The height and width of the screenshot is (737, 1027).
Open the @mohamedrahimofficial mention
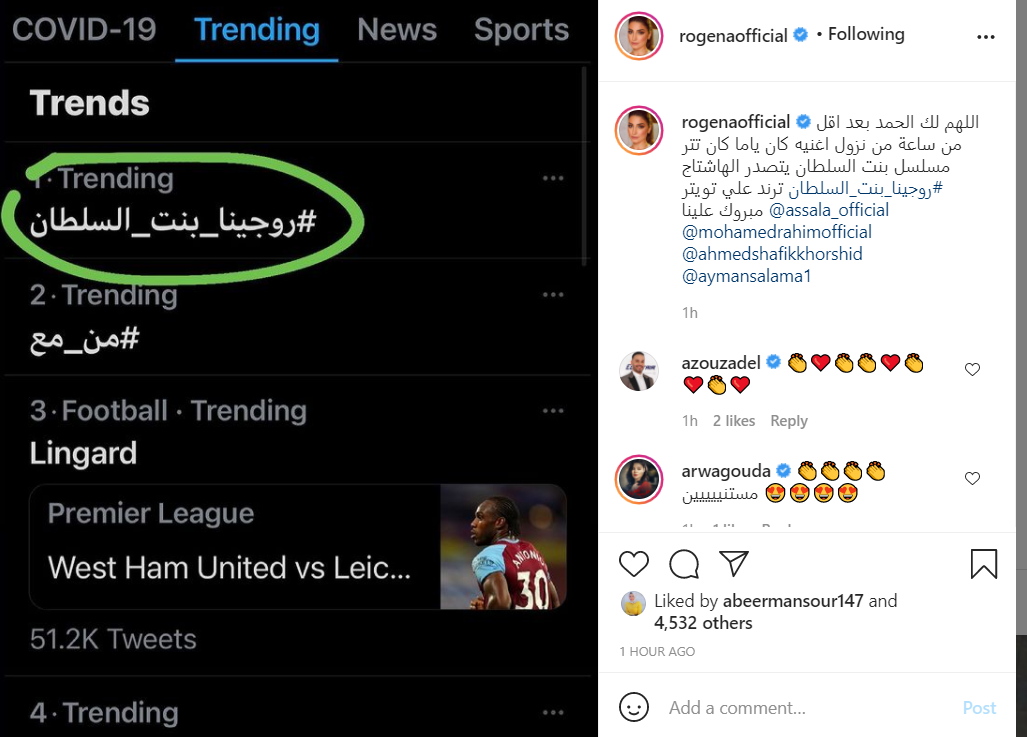tap(776, 232)
